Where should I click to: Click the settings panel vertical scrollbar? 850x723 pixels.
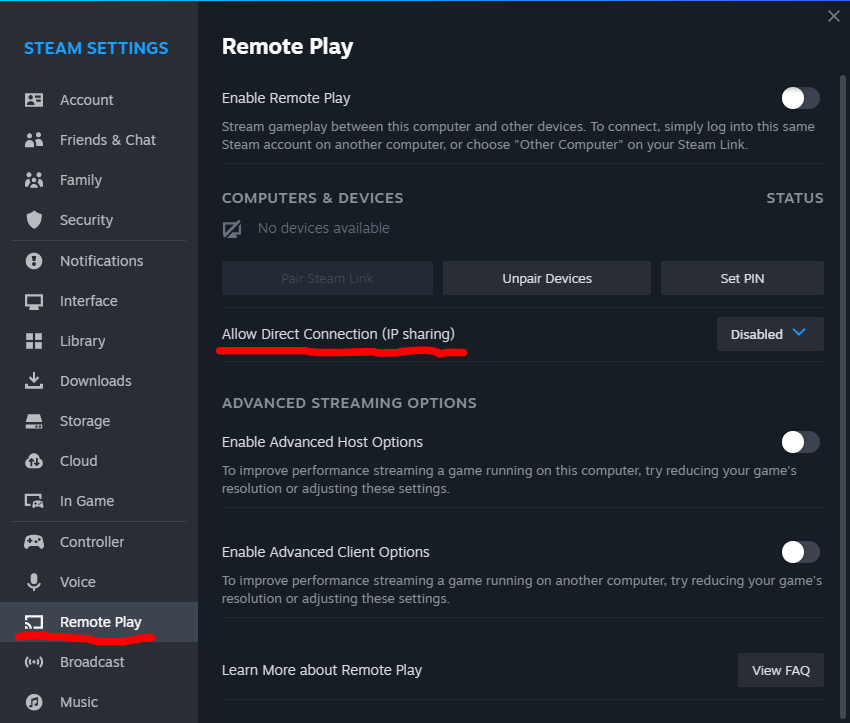pos(842,379)
